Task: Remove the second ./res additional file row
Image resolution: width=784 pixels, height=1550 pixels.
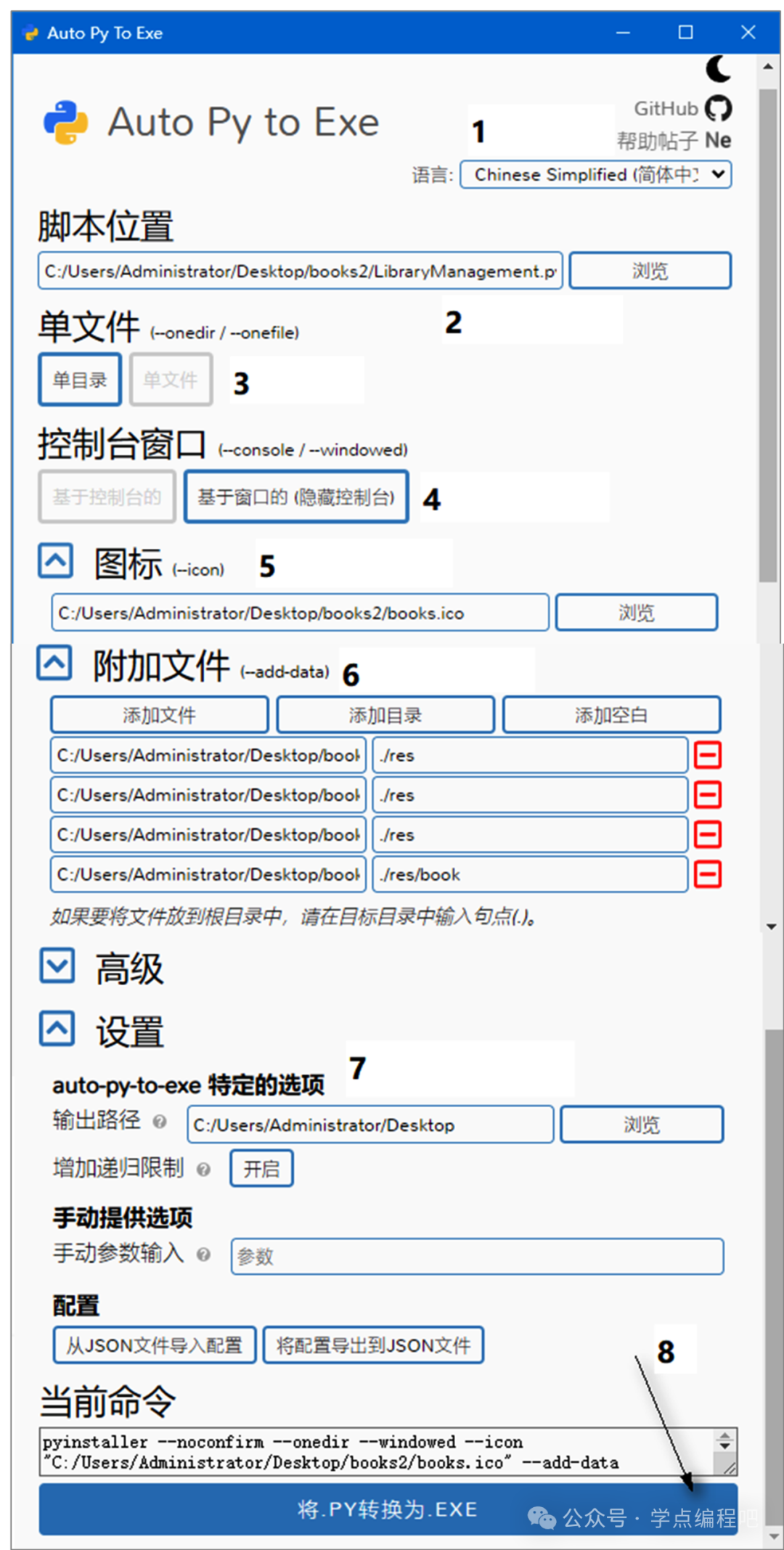Action: tap(708, 795)
